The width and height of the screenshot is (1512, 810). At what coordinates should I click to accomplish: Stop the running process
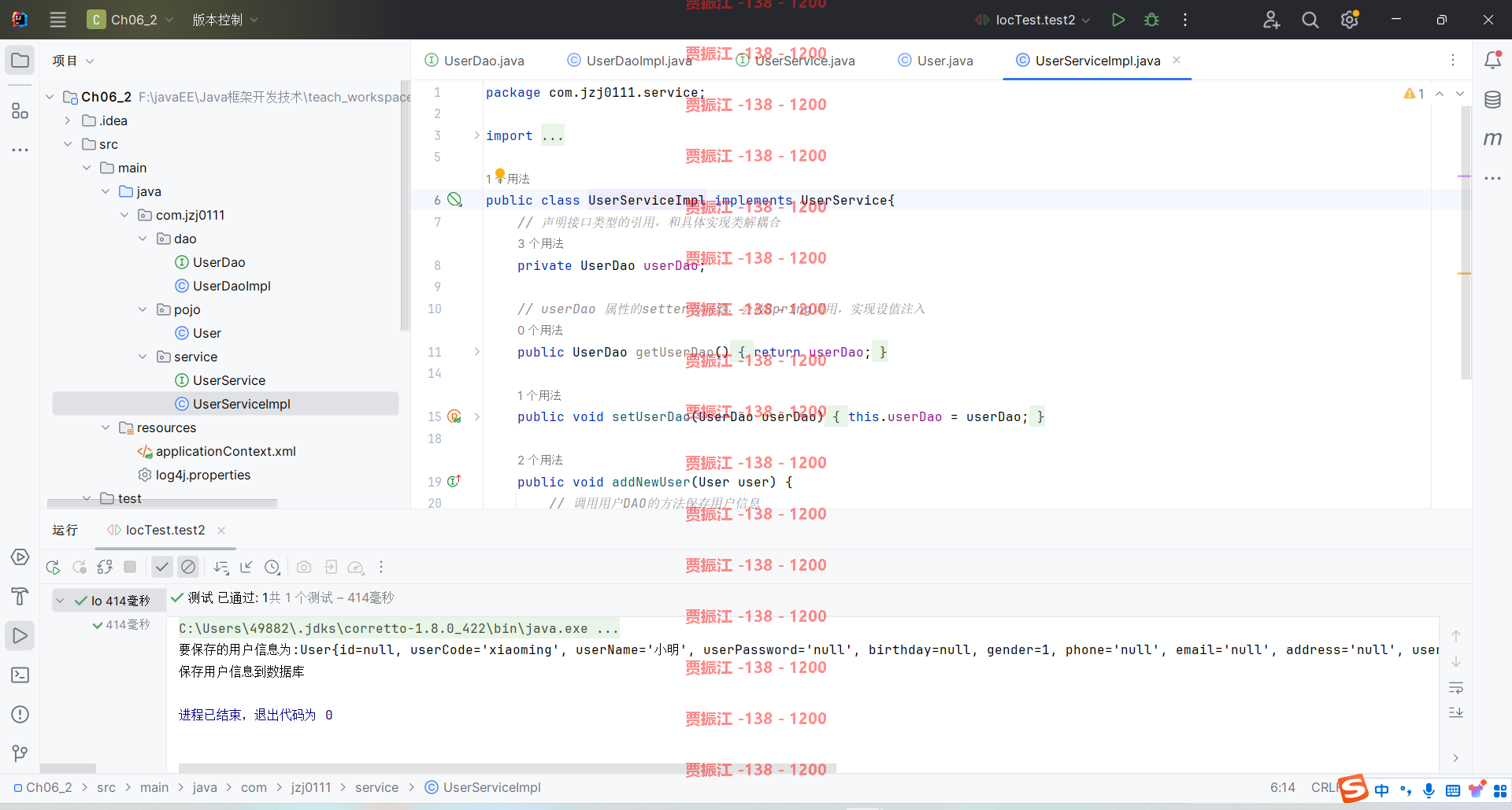pyautogui.click(x=131, y=567)
